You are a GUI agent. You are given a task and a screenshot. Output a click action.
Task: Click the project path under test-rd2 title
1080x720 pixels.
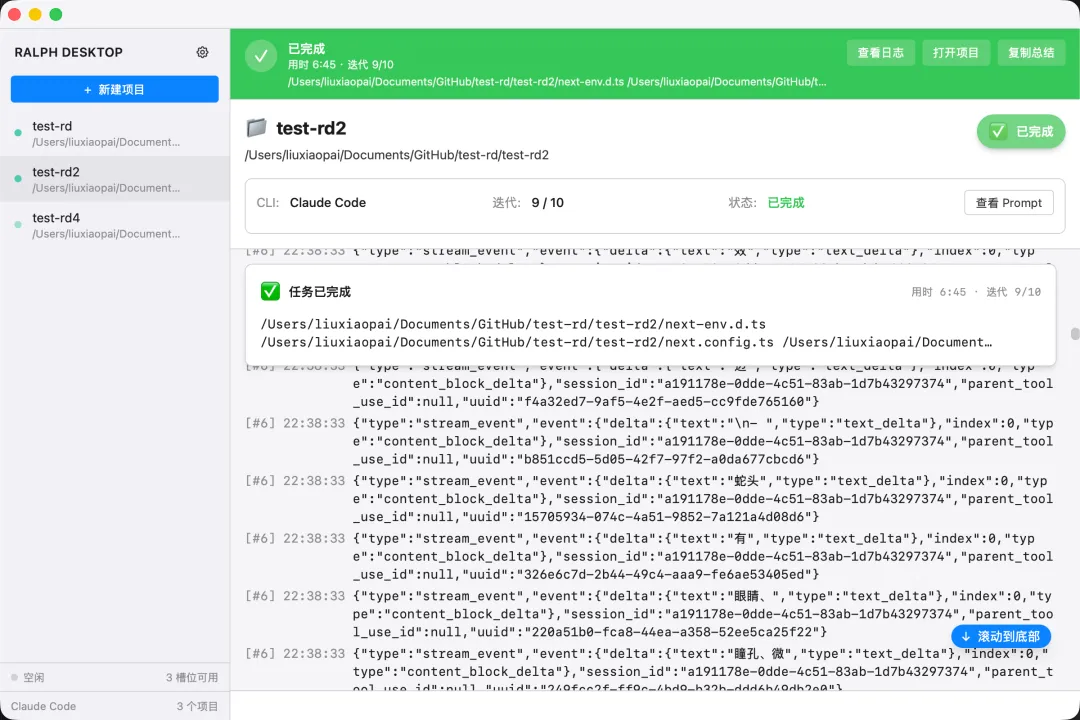(x=396, y=155)
